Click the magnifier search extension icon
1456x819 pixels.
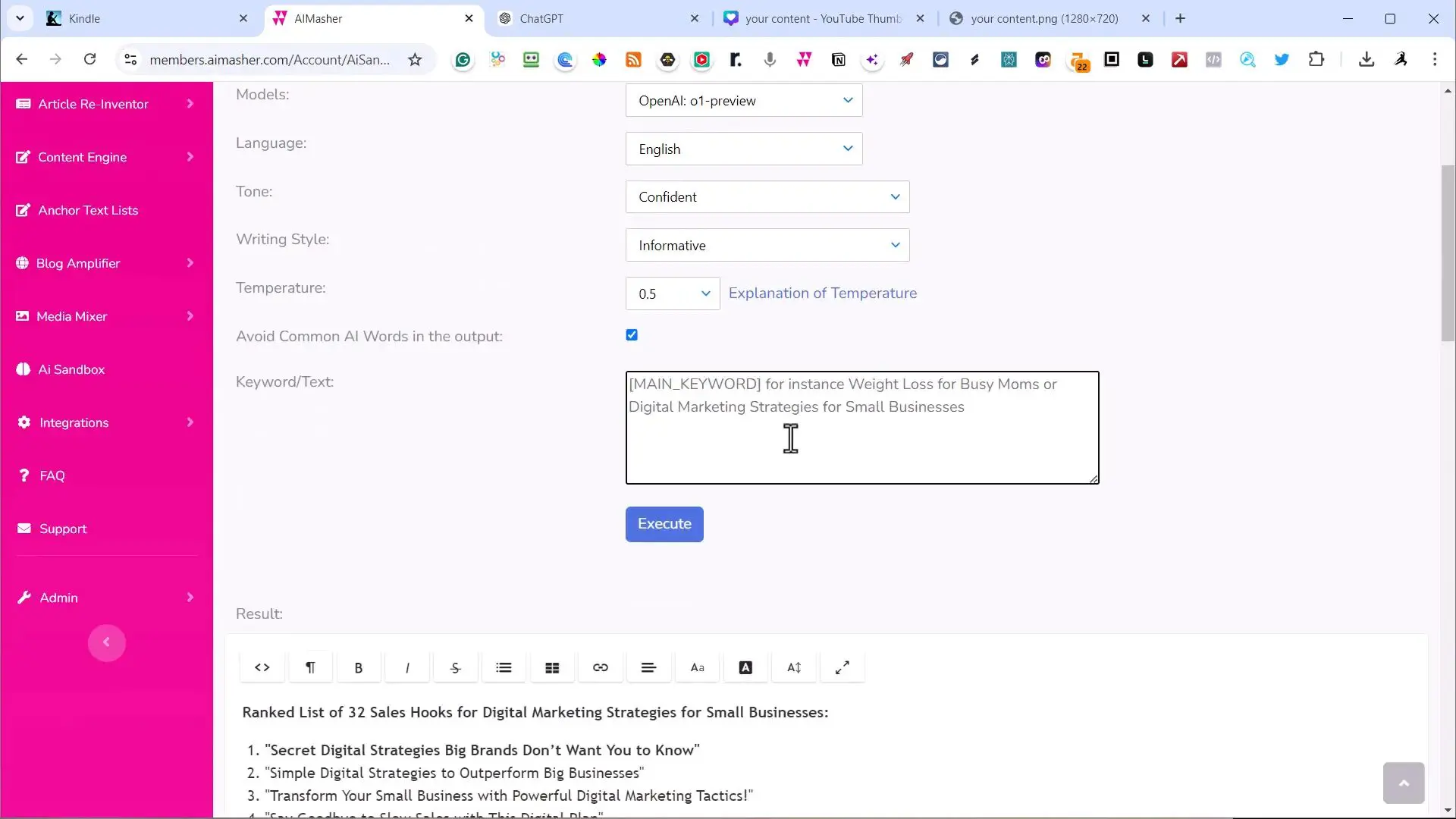pos(1247,60)
